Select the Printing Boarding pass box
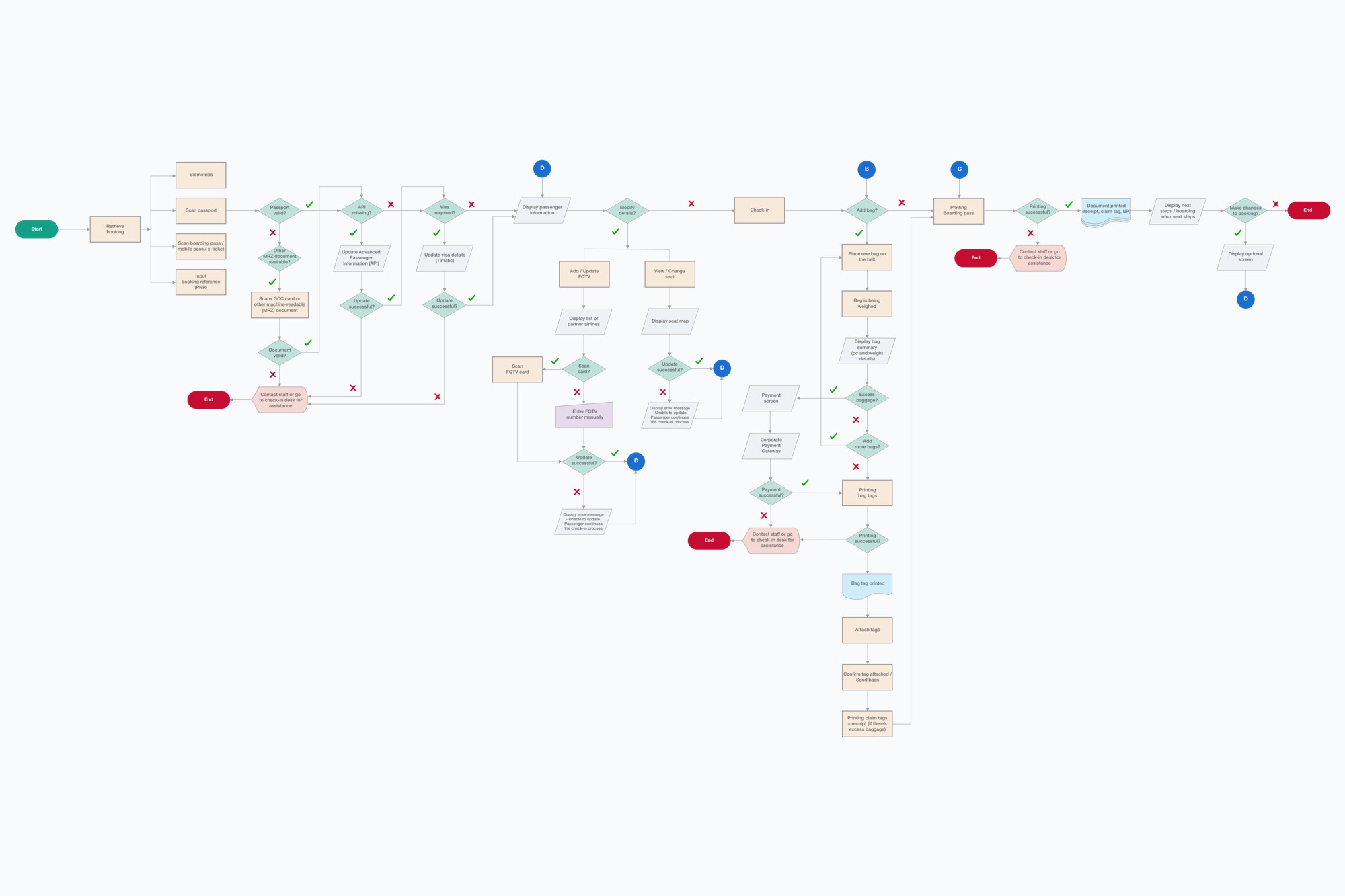This screenshot has height=896, width=1345. 958,211
